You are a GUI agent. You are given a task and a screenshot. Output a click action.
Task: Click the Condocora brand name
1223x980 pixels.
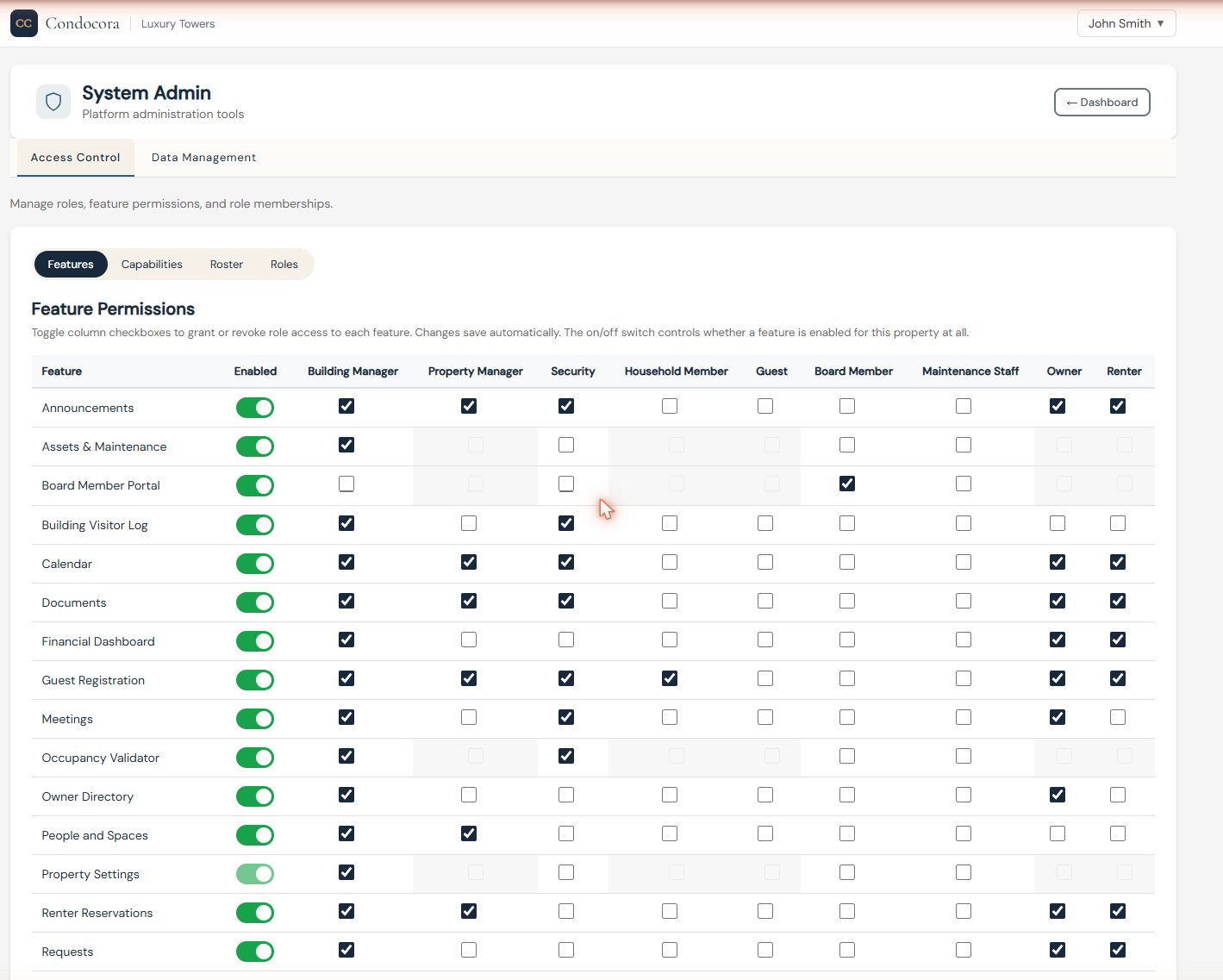coord(83,24)
